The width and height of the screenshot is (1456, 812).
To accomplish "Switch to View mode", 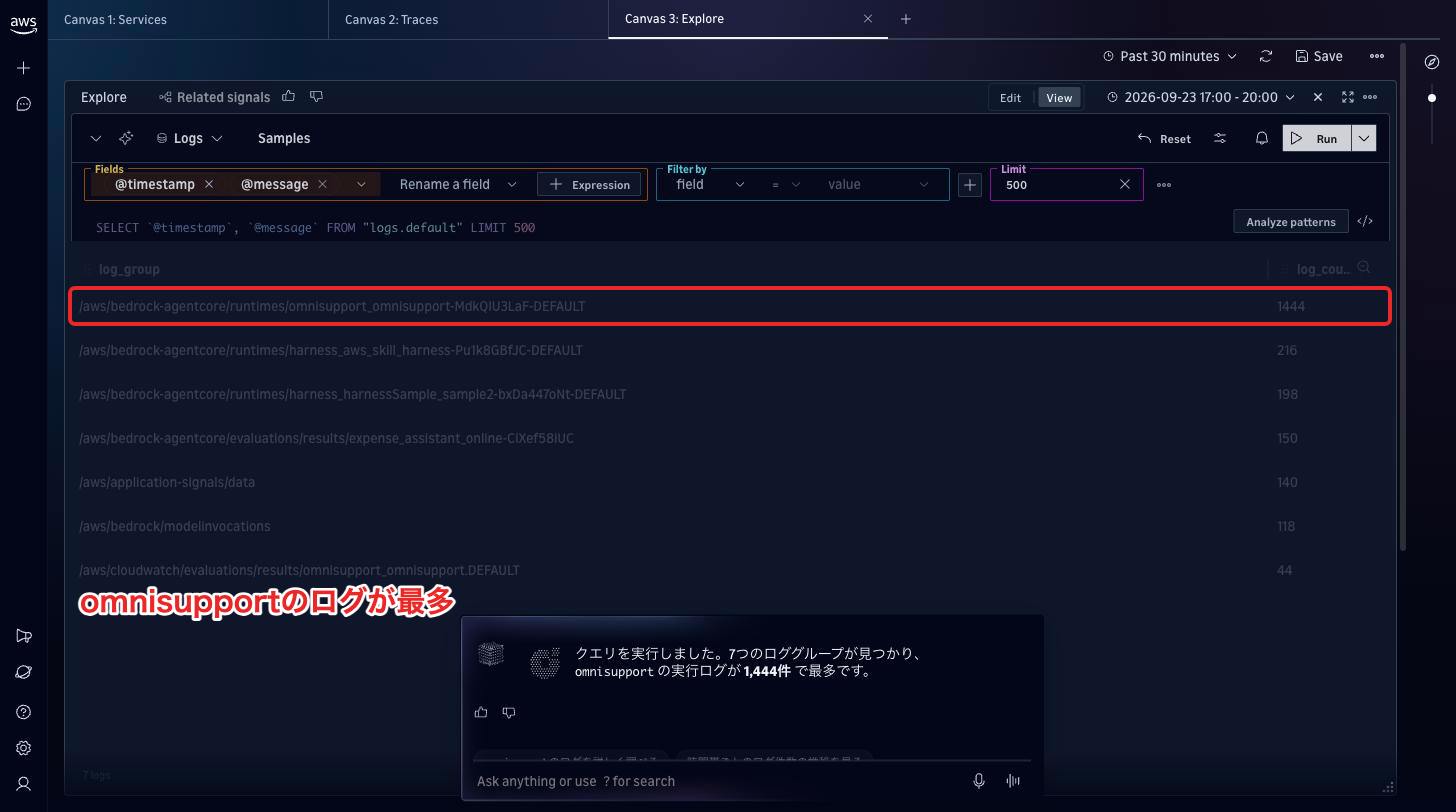I will click(1059, 98).
